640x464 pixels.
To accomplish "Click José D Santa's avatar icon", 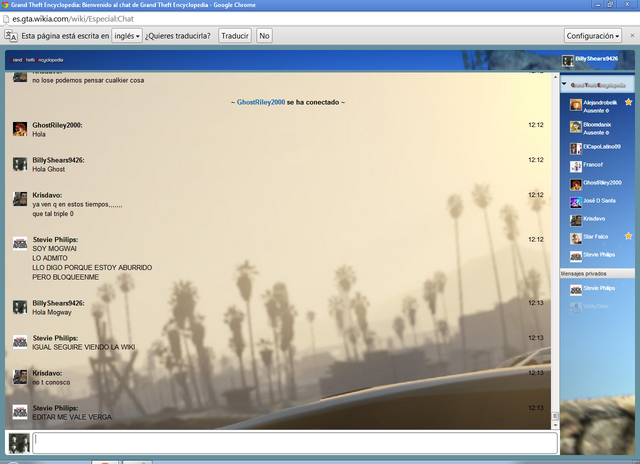I will (x=576, y=202).
